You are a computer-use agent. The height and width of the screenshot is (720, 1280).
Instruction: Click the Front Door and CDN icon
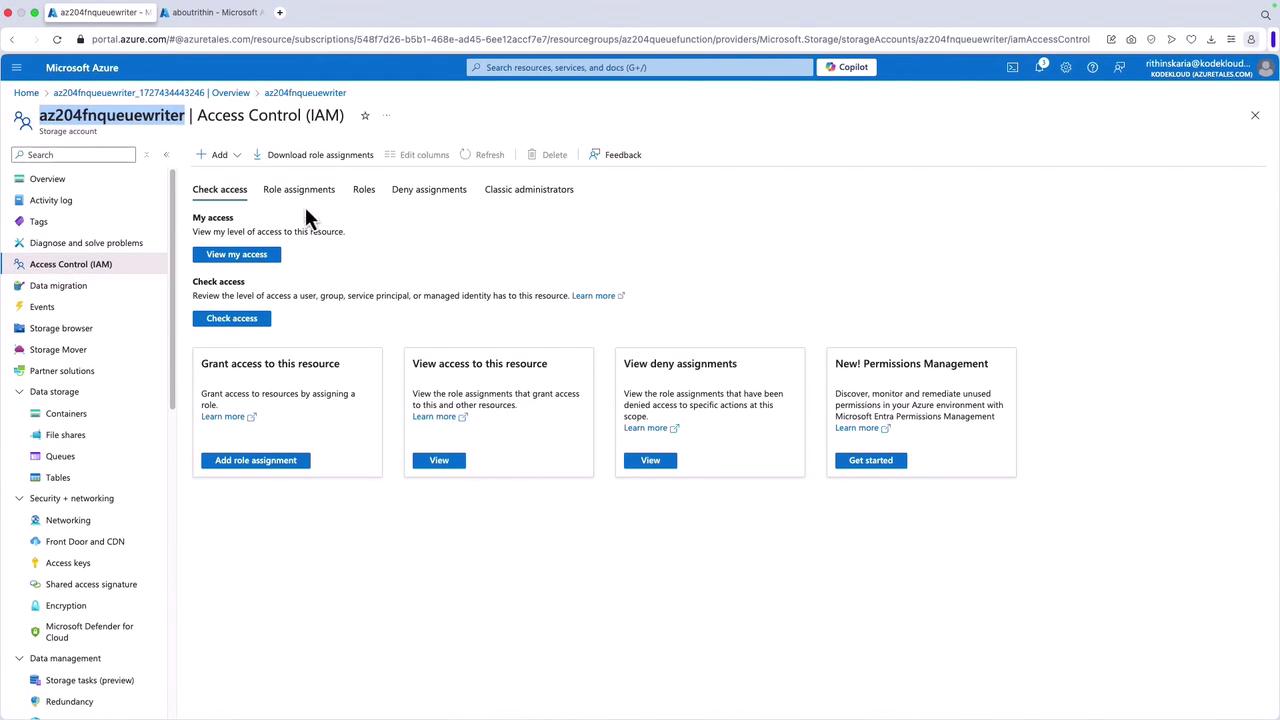[35, 541]
